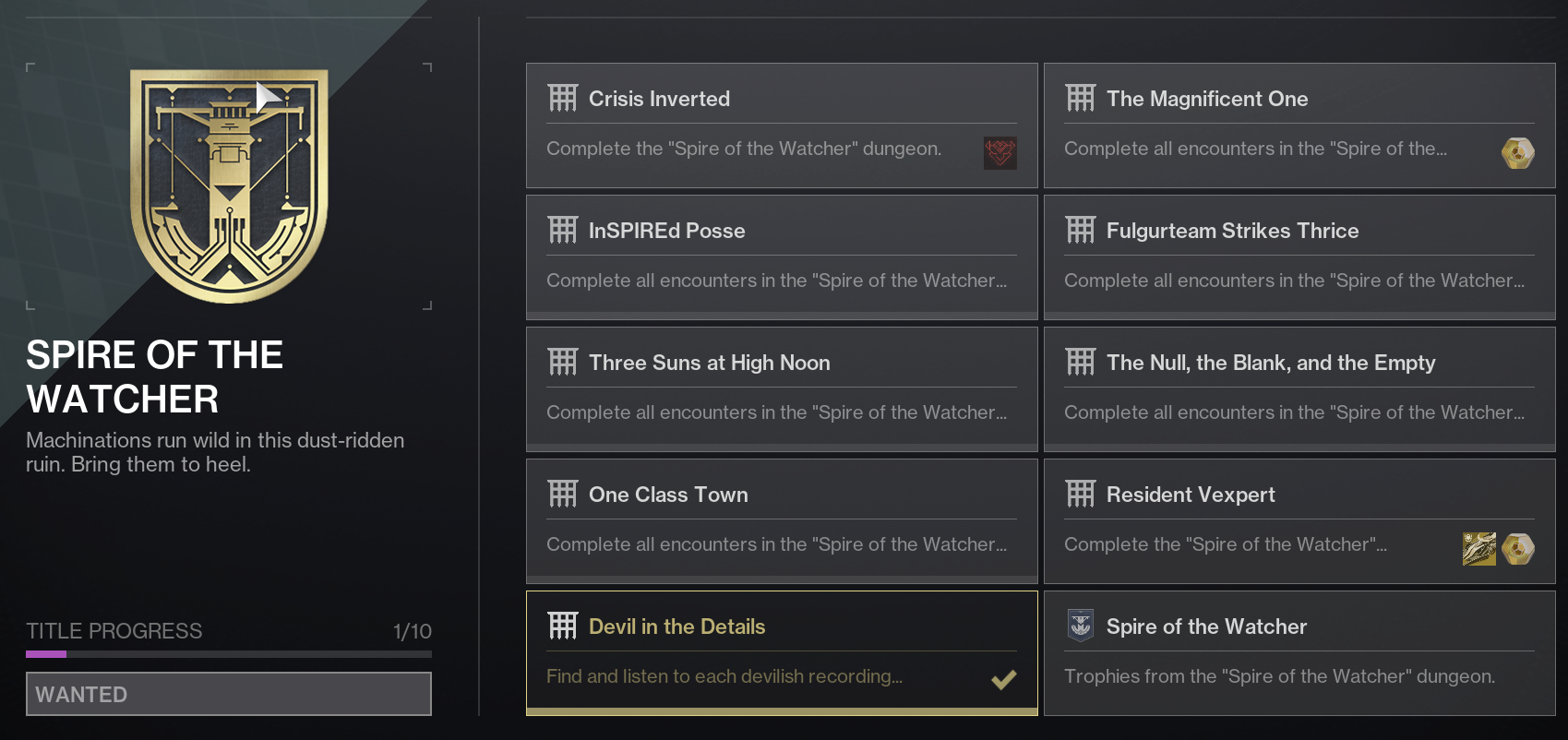Image resolution: width=1568 pixels, height=740 pixels.
Task: Click the gate icon next to Crisis Inverted
Action: coord(562,98)
